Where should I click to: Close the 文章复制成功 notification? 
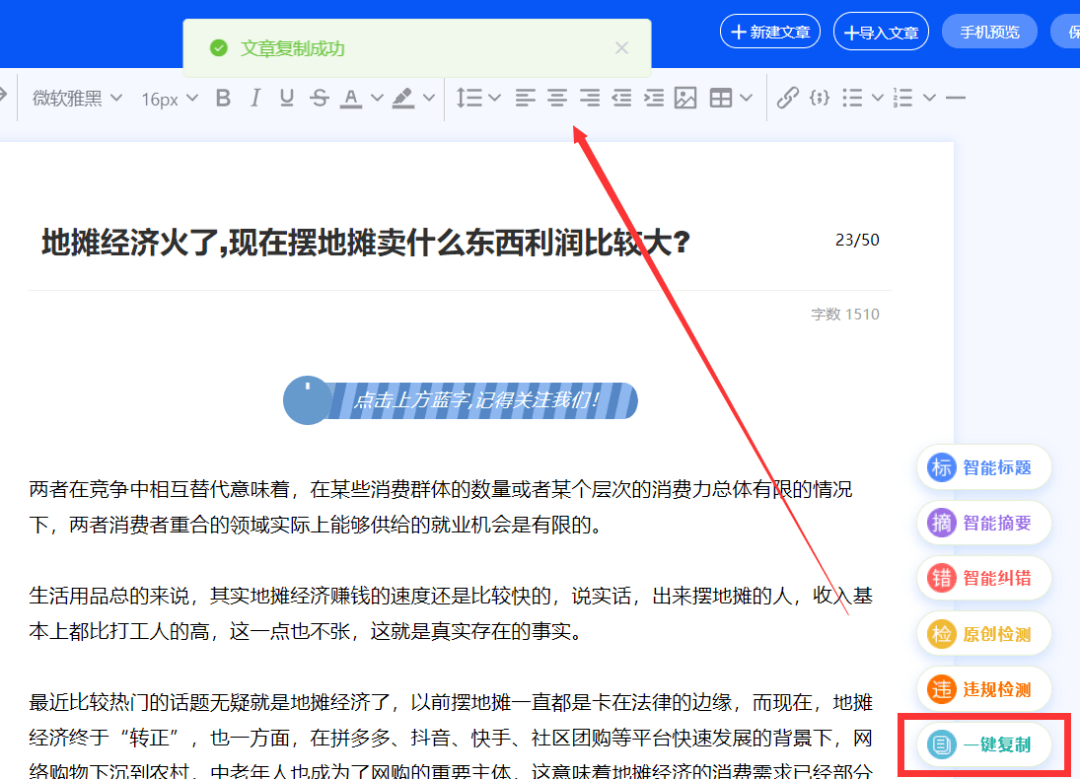[x=622, y=48]
